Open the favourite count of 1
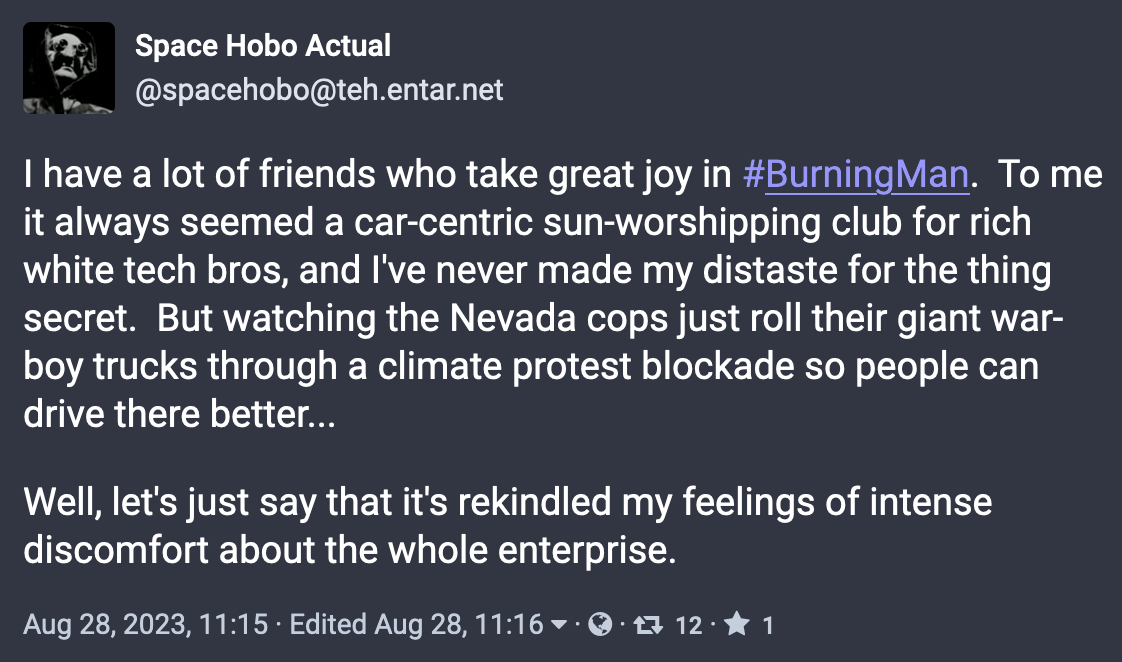This screenshot has height=662, width=1122. (x=768, y=626)
